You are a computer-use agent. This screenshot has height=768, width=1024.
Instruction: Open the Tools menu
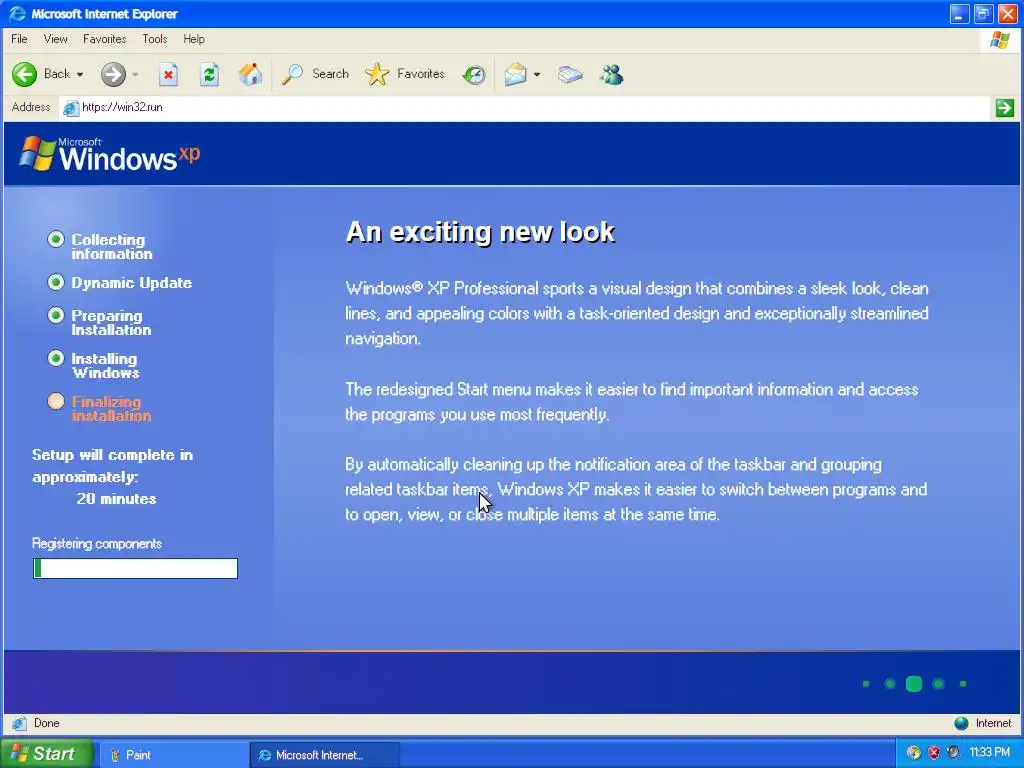(x=155, y=39)
